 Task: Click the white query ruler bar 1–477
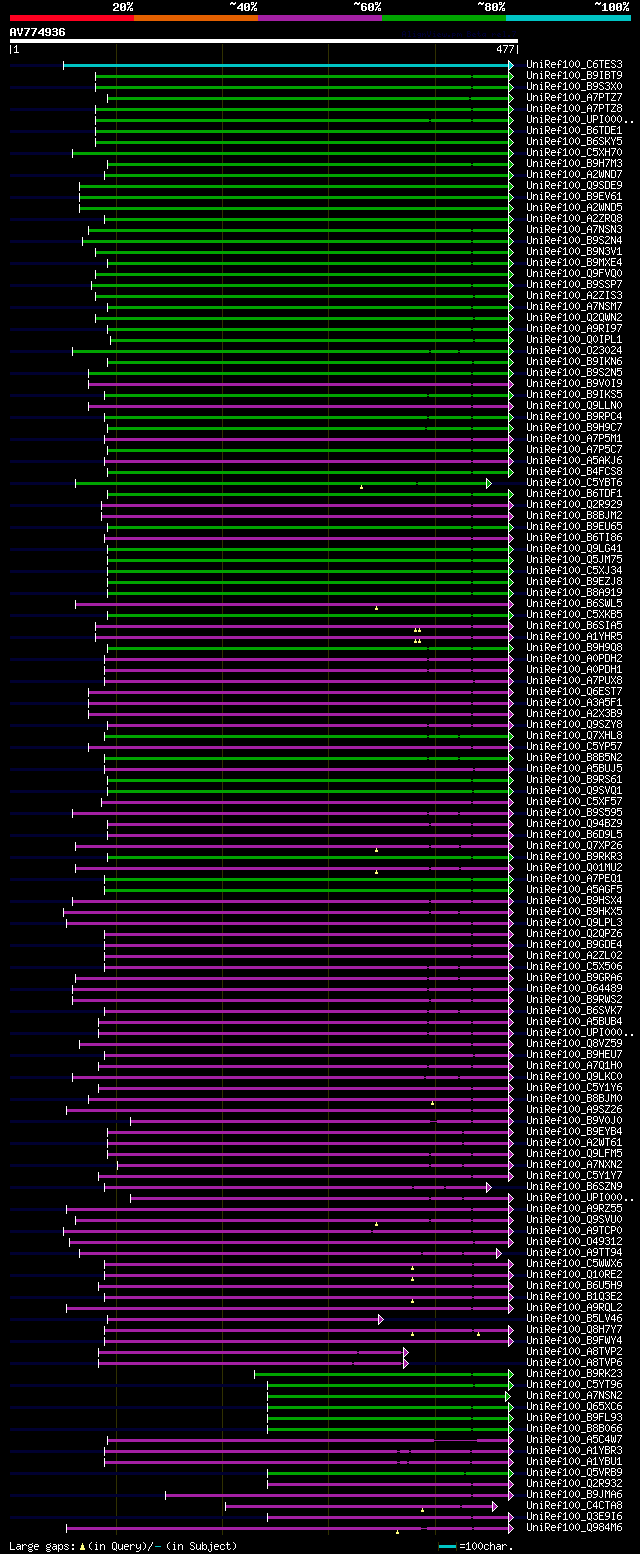(264, 42)
